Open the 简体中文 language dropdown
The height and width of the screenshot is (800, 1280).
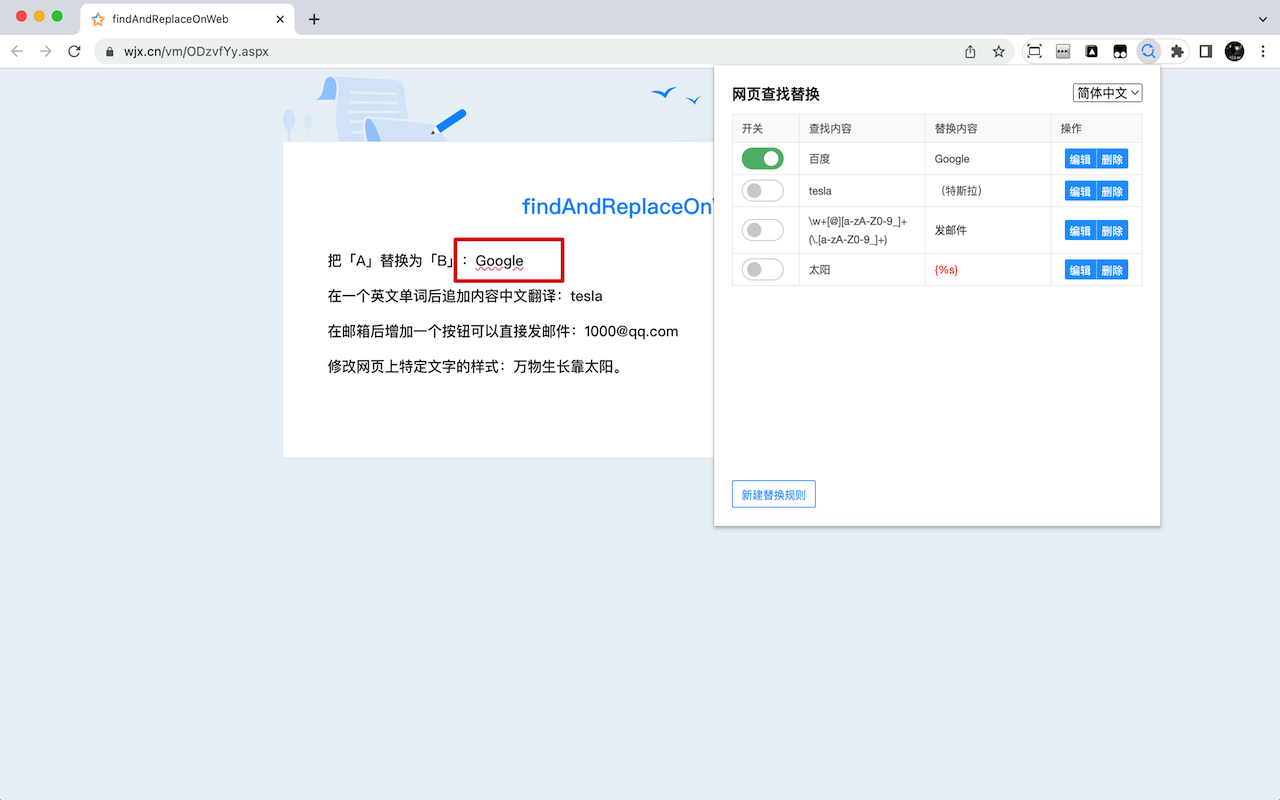[x=1107, y=92]
